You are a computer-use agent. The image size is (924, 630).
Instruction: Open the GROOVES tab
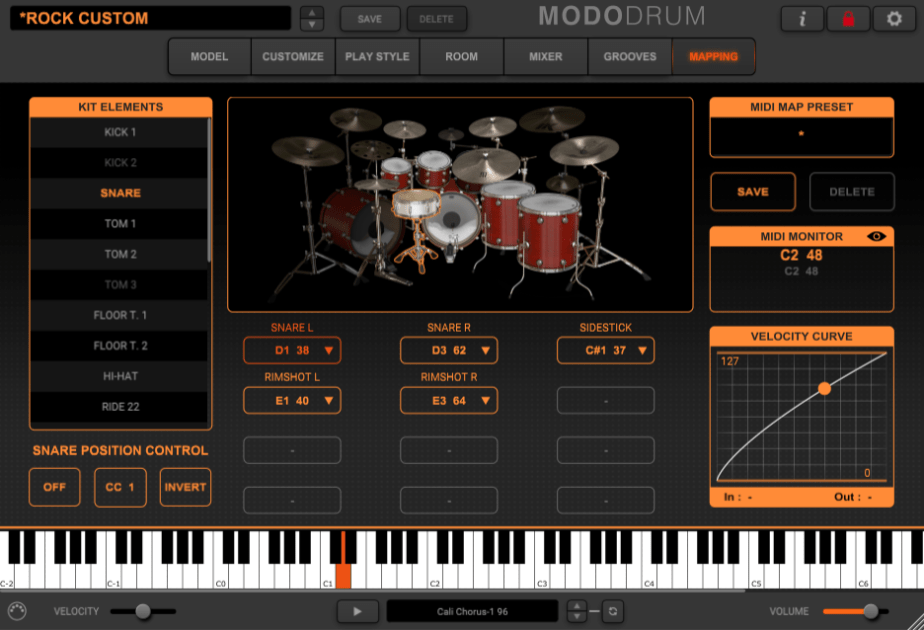[x=630, y=57]
